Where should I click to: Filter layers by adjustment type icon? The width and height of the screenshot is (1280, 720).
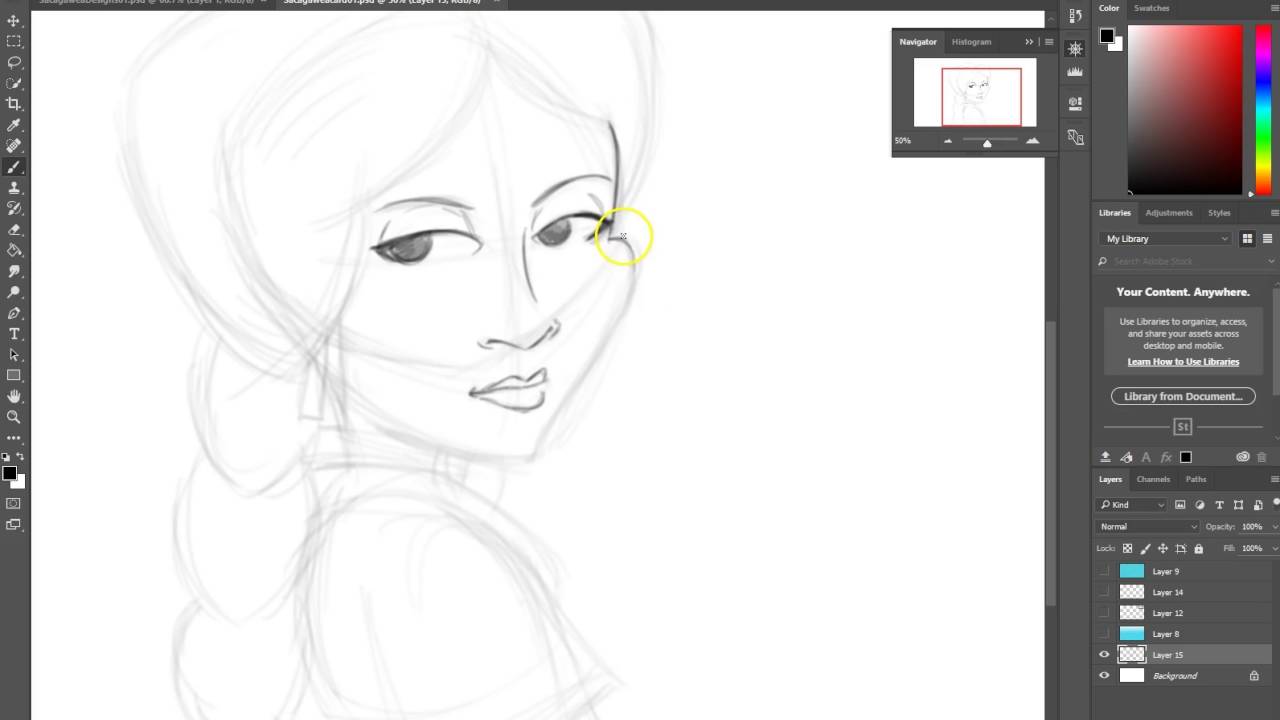(1200, 505)
